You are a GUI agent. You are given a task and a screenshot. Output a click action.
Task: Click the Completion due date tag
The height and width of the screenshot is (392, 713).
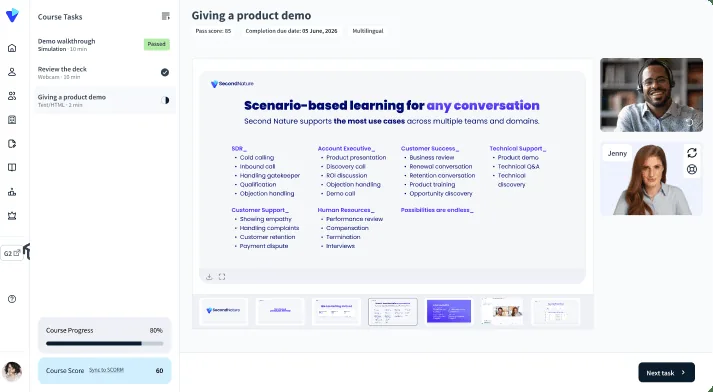tap(291, 31)
